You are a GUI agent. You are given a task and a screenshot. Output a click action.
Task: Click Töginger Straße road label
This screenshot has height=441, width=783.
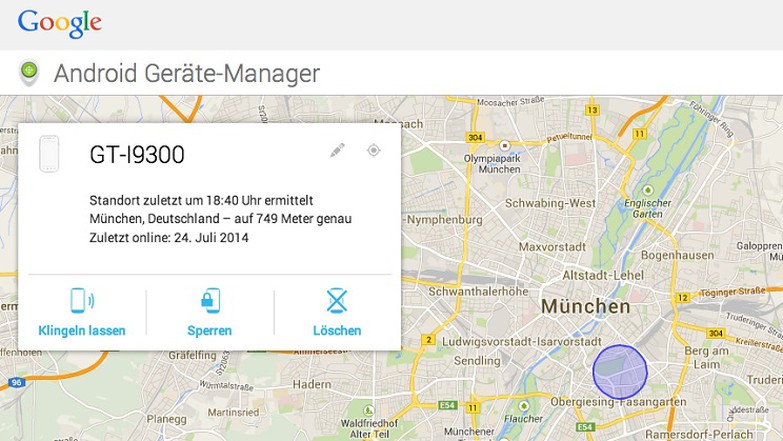[x=733, y=292]
